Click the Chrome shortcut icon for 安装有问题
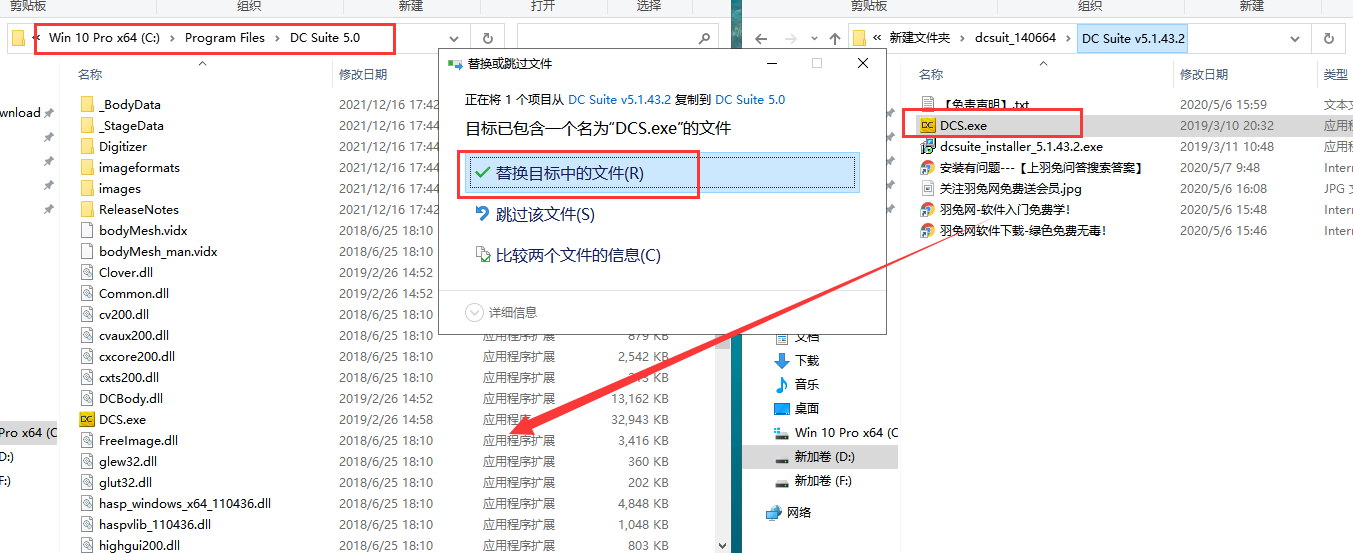Viewport: 1353px width, 553px height. 928,167
